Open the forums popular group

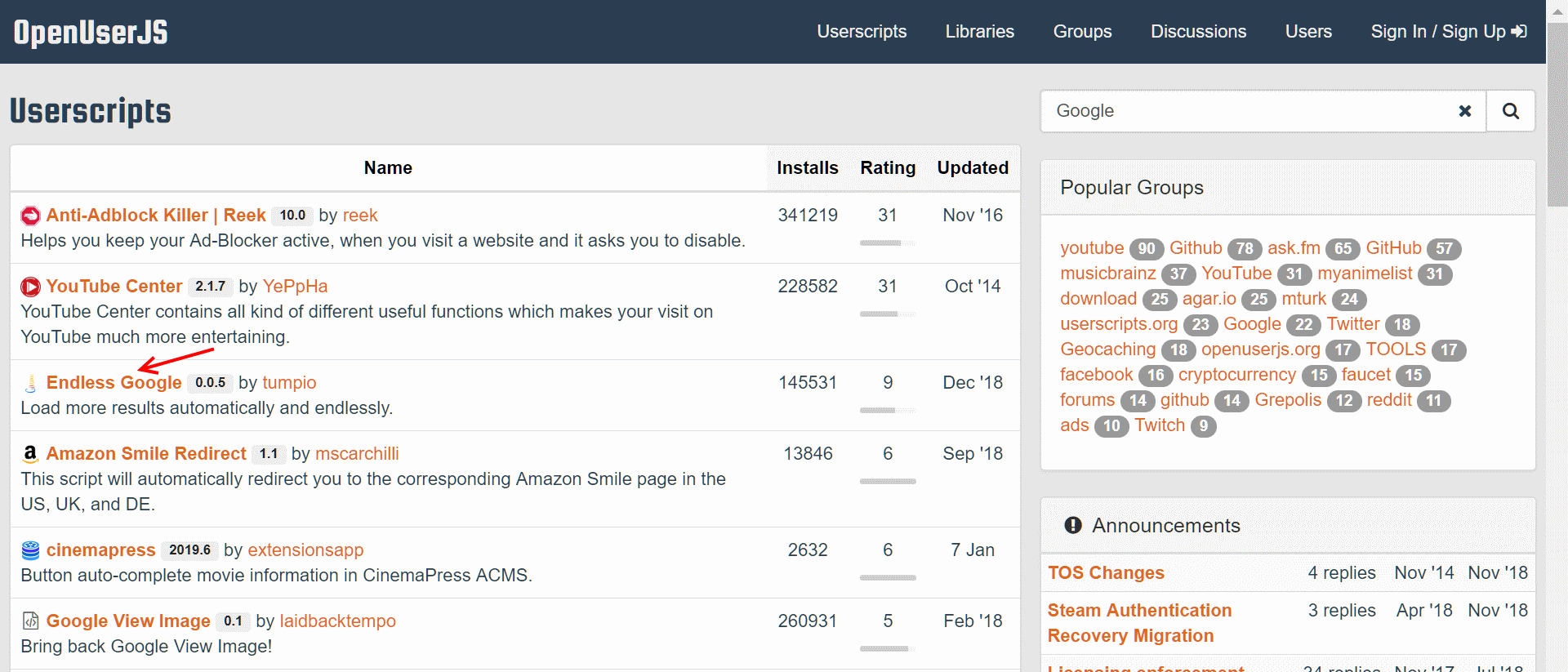point(1087,400)
